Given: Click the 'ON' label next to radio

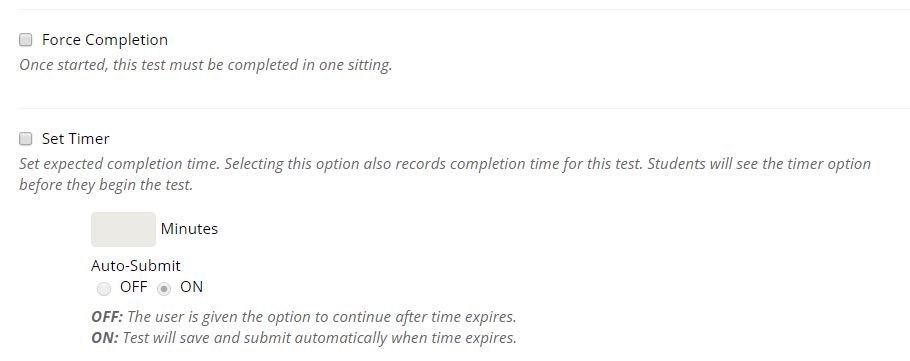Looking at the screenshot, I should click(192, 287).
